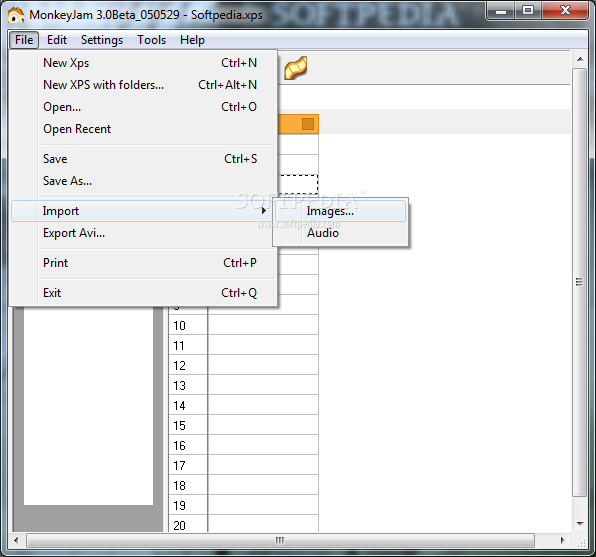The width and height of the screenshot is (596, 557).
Task: Select frame row number 15
Action: pos(188,425)
